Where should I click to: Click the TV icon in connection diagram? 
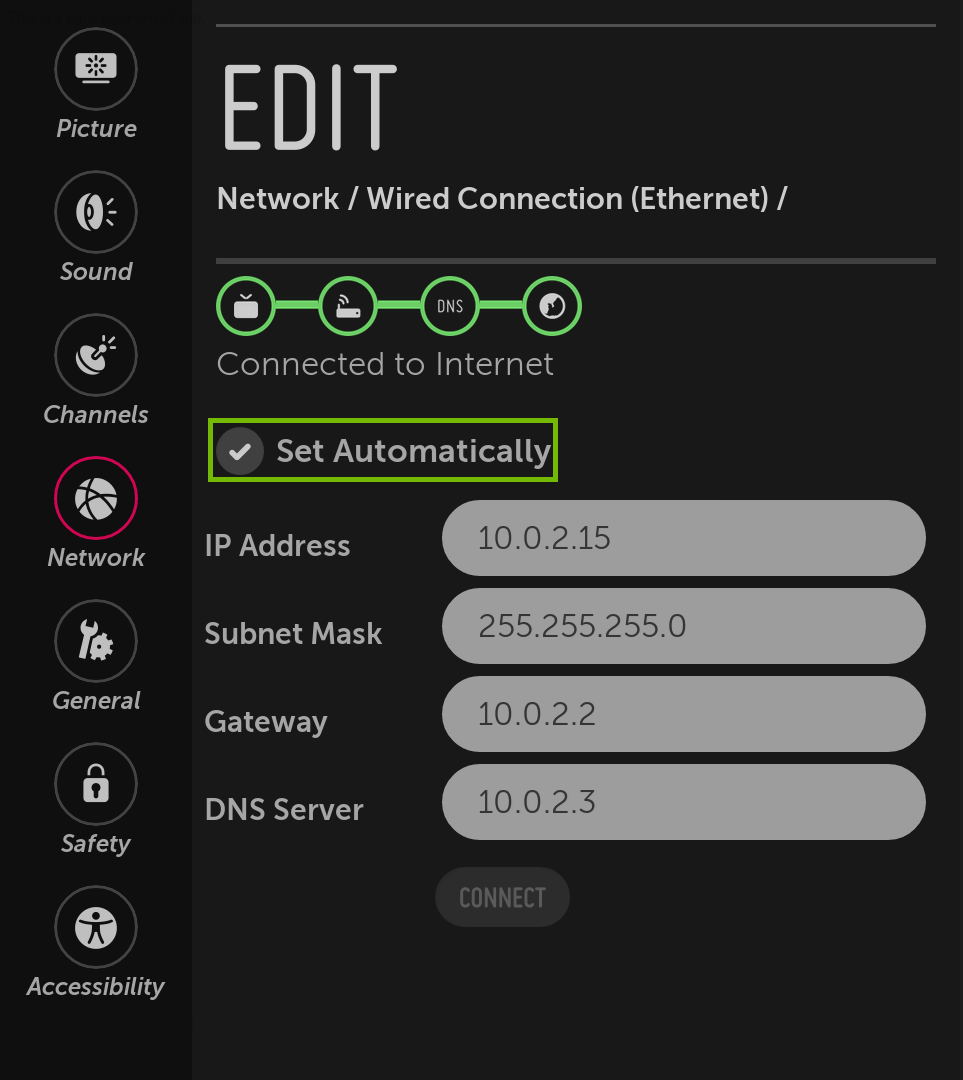tap(246, 306)
